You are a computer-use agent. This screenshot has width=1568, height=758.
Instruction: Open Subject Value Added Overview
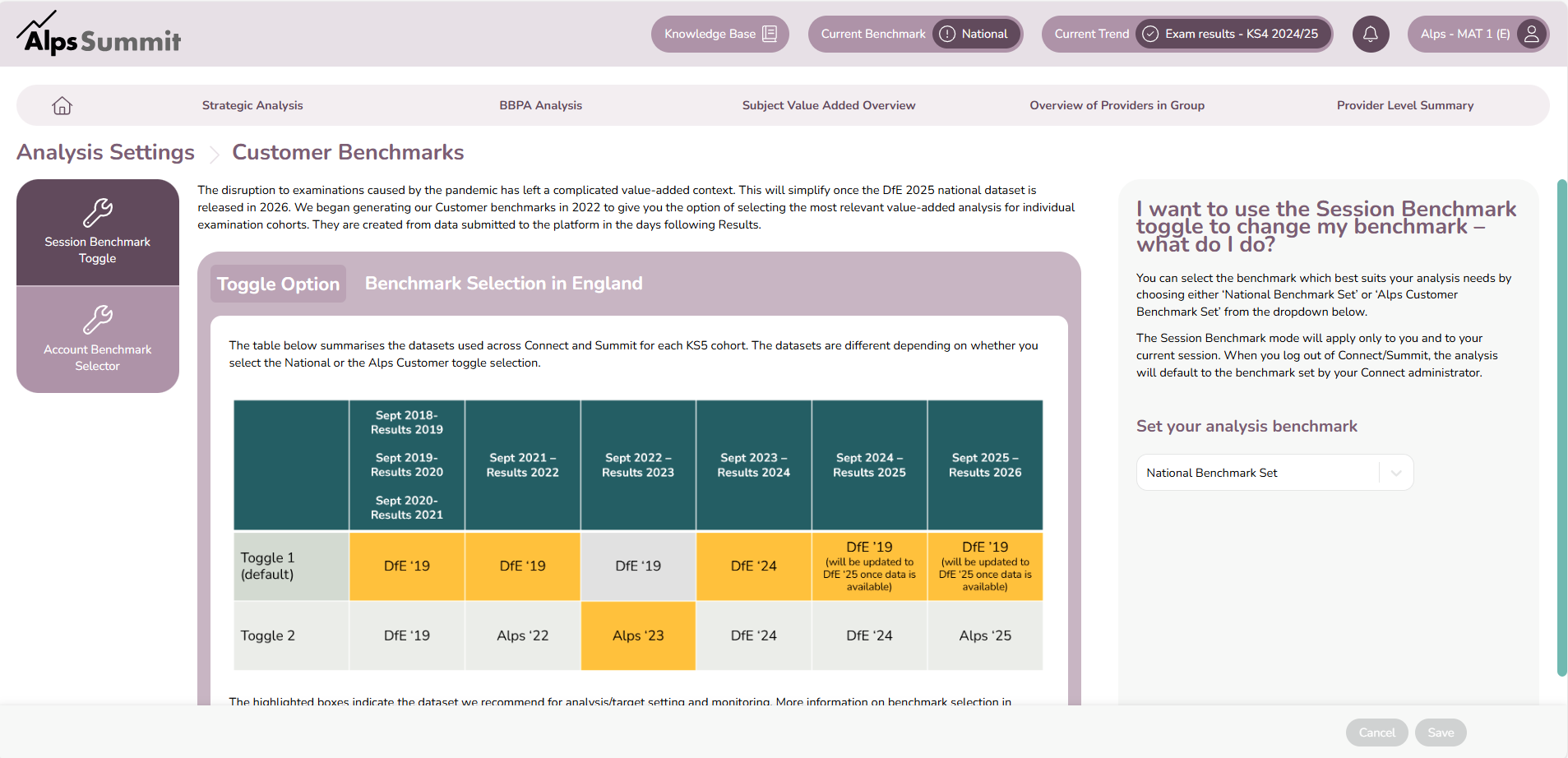tap(829, 105)
